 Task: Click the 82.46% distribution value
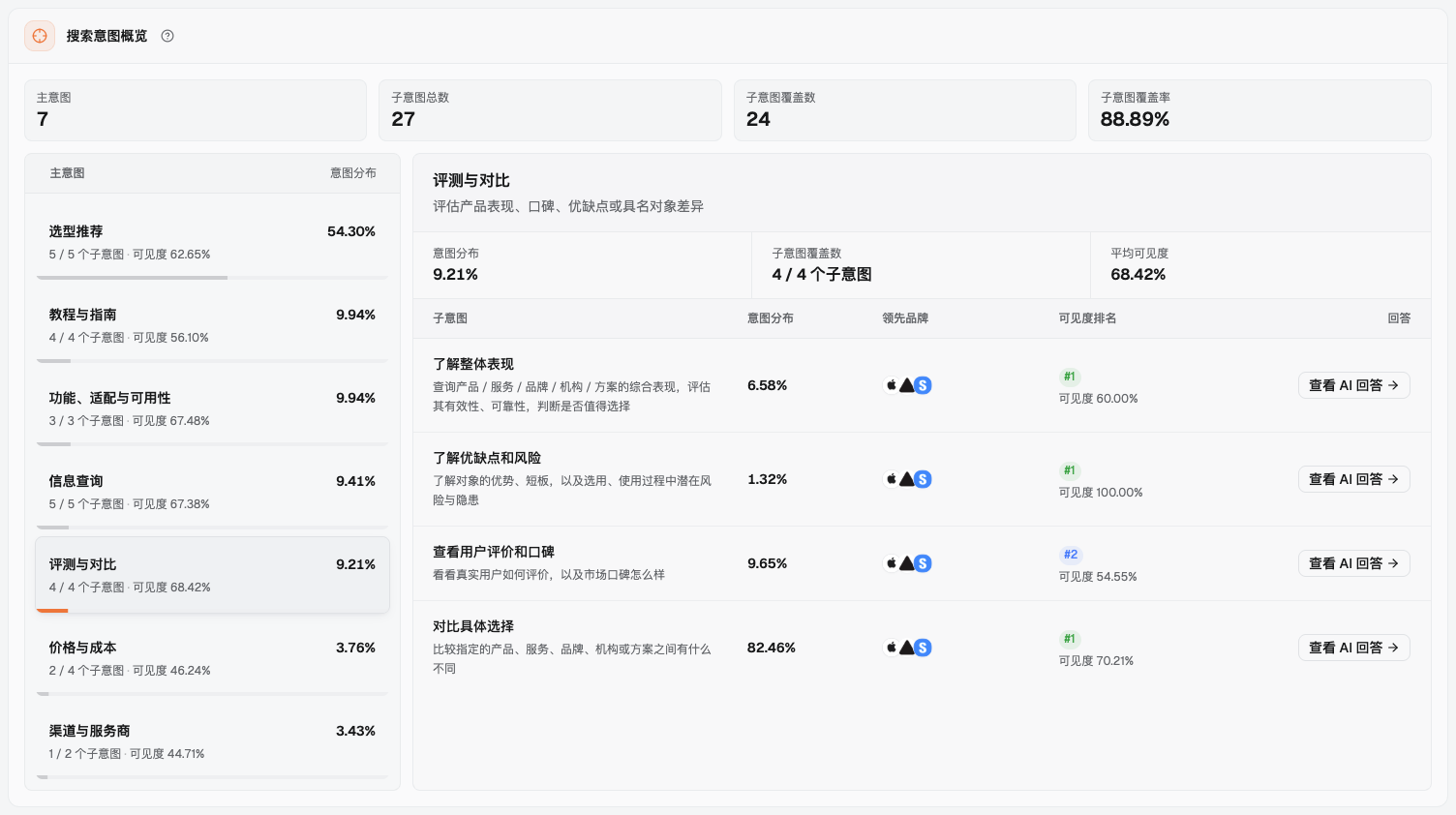(x=772, y=648)
